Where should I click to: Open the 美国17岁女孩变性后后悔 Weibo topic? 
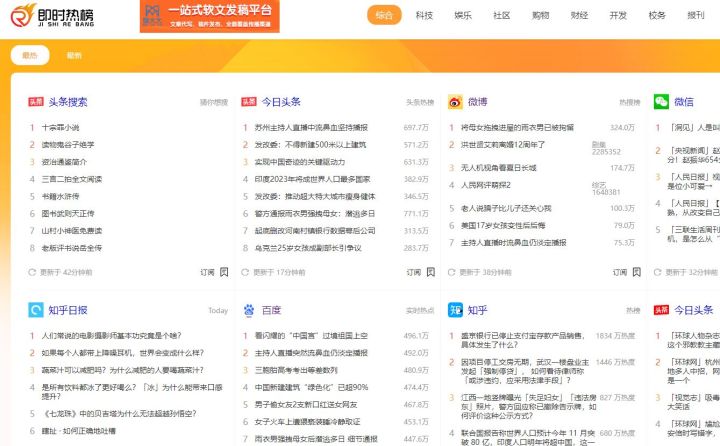503,226
